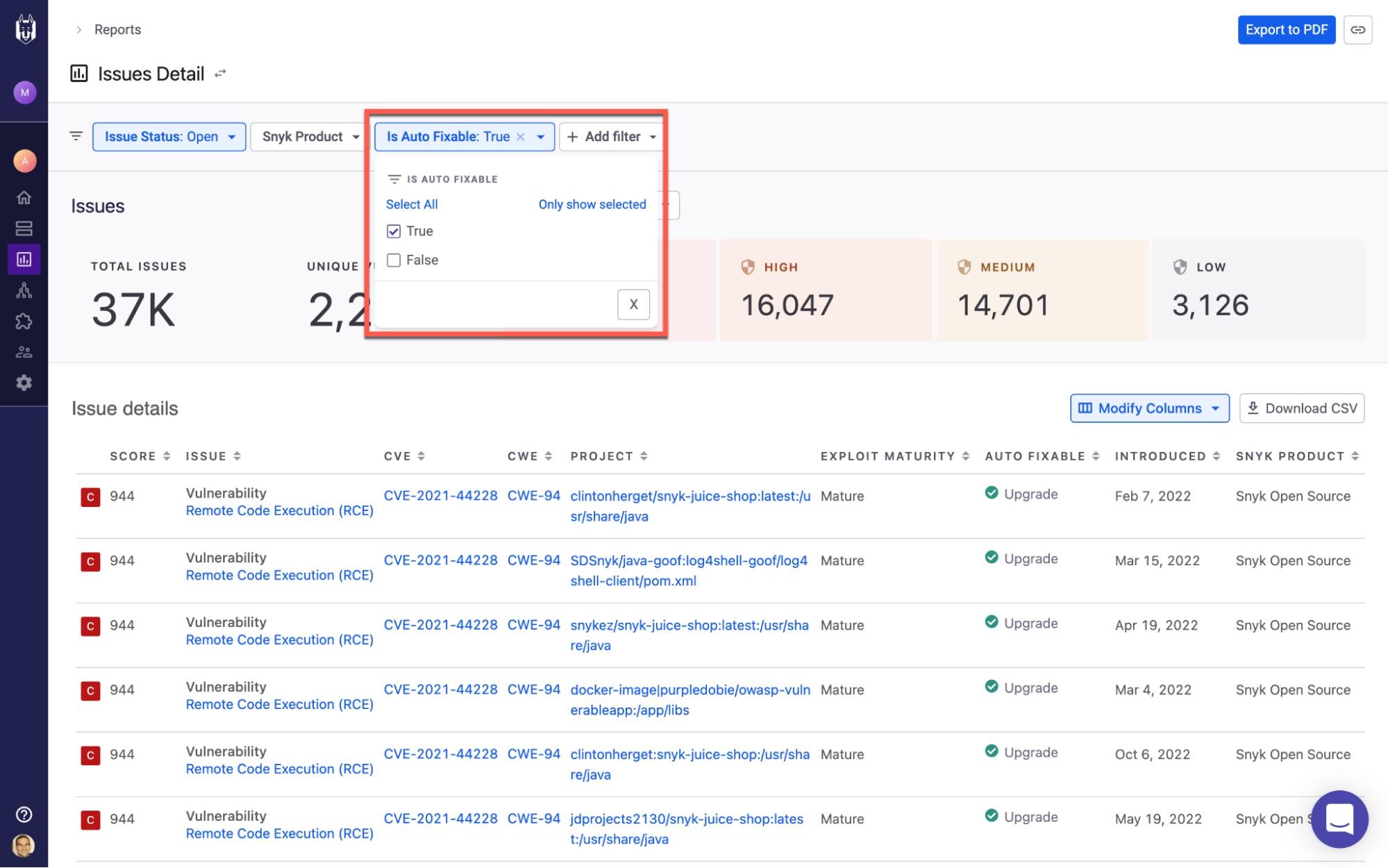1388x868 pixels.
Task: Expand the breadcrumb chevron before Reports
Action: coord(78,30)
